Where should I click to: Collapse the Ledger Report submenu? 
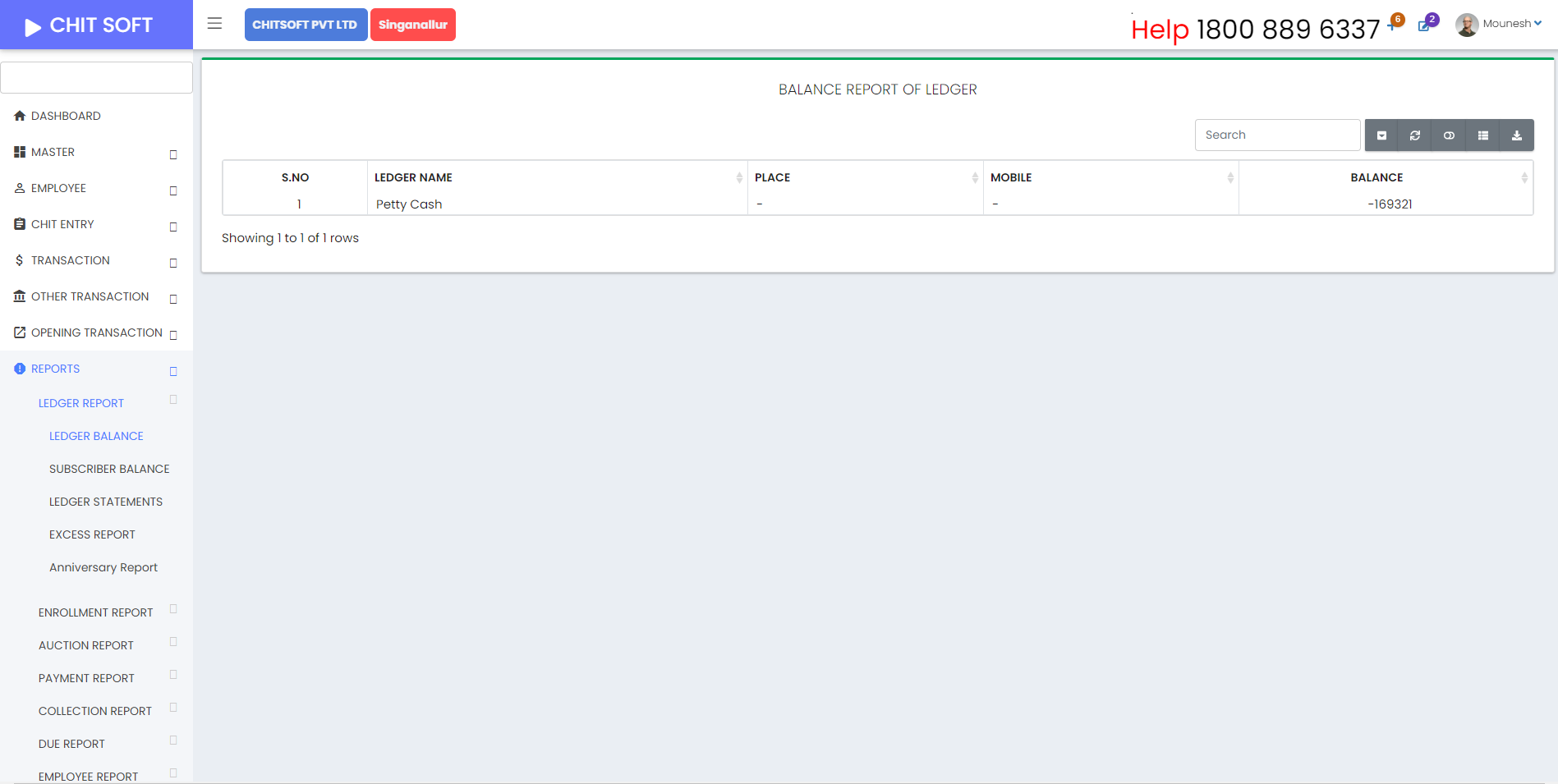pyautogui.click(x=81, y=403)
